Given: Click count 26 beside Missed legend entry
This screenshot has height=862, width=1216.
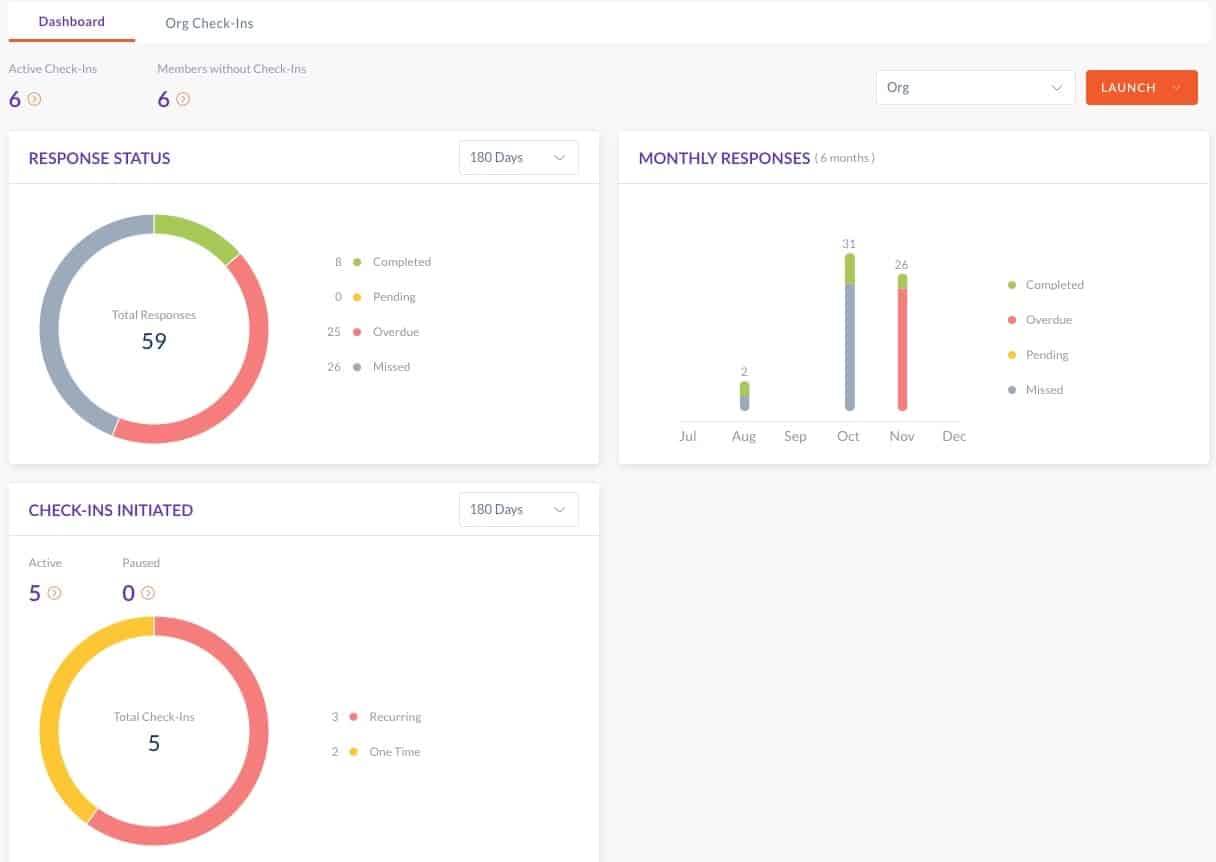Looking at the screenshot, I should [335, 367].
